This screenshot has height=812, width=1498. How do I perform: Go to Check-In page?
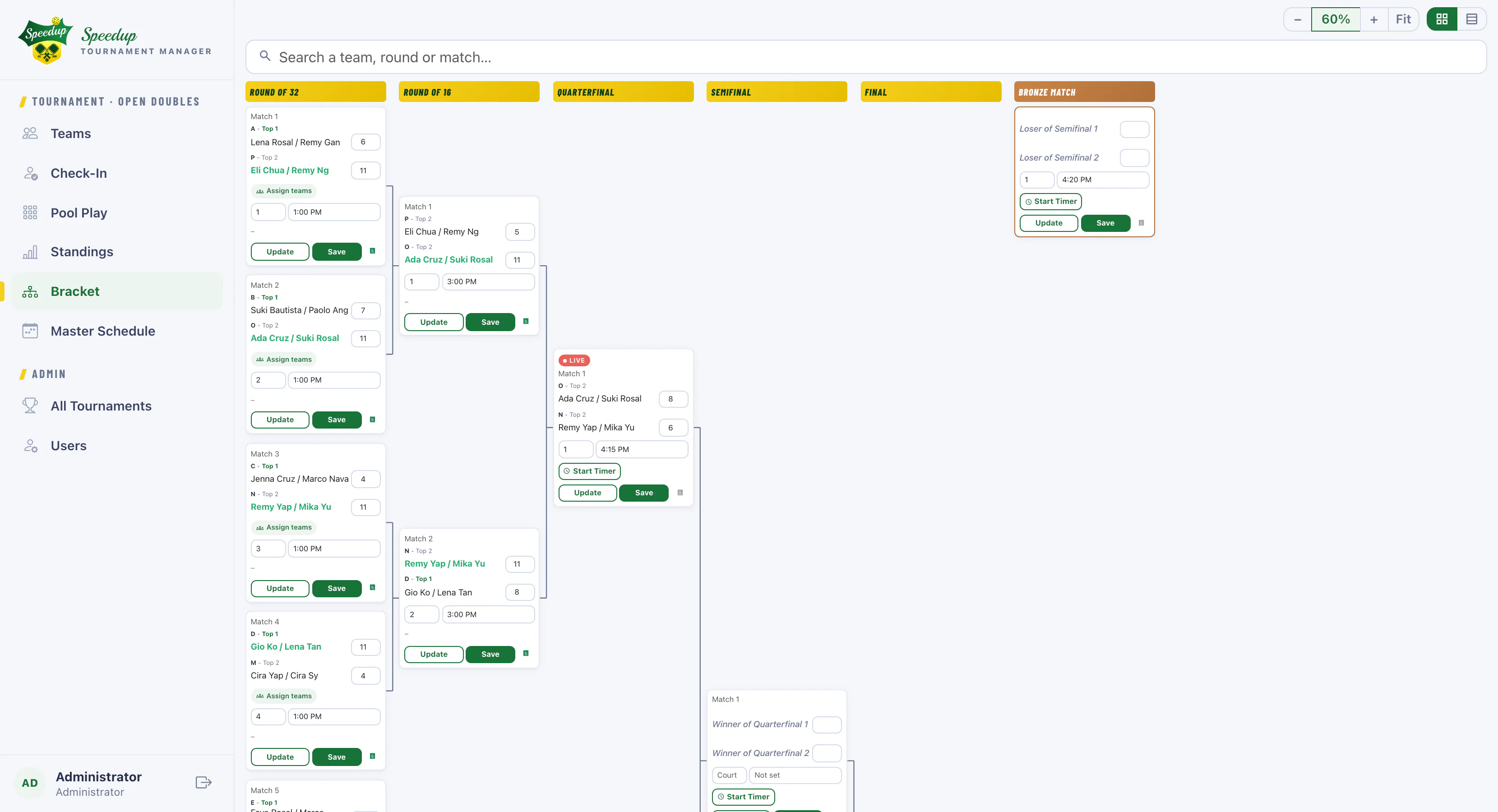click(x=117, y=173)
